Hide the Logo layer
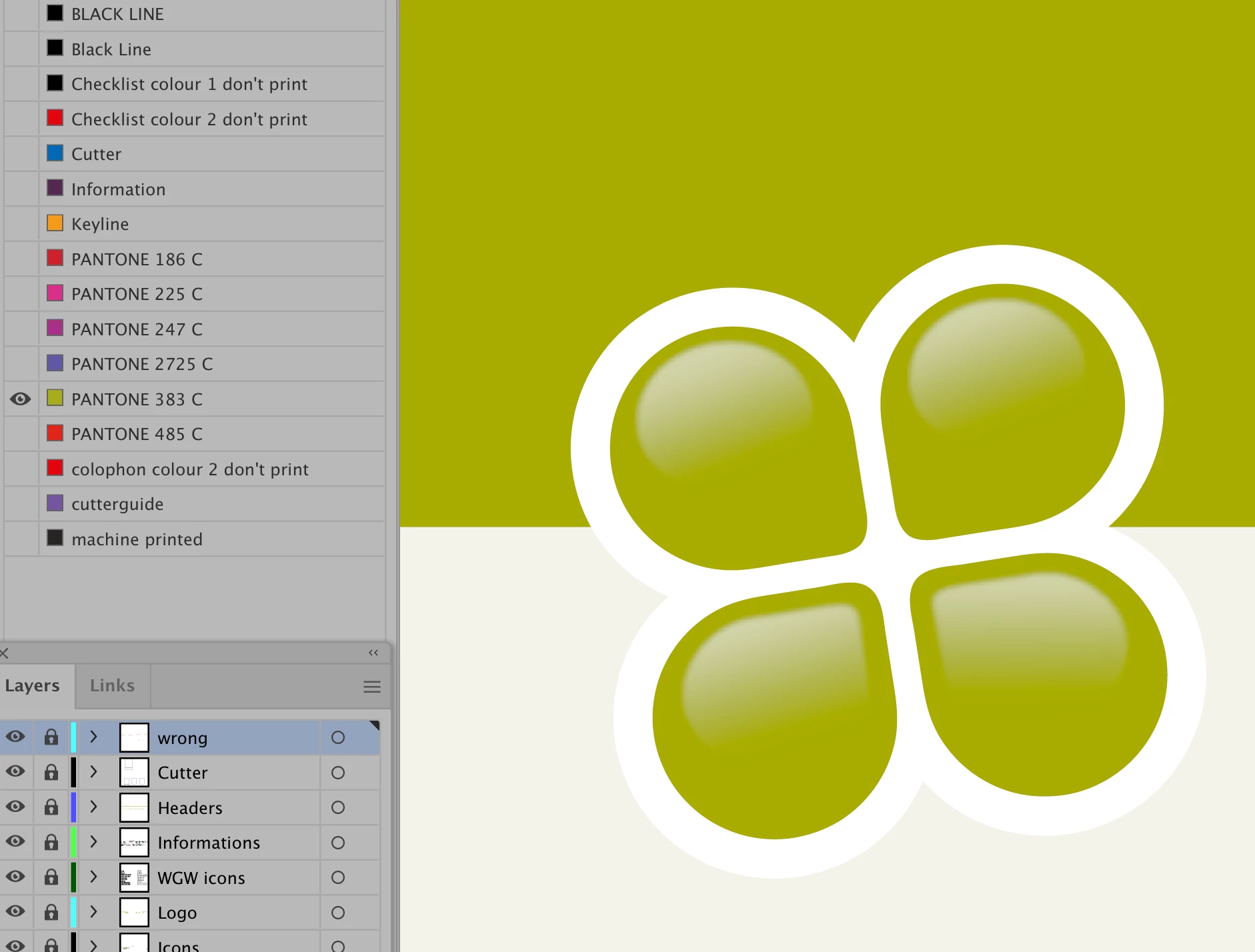Image resolution: width=1255 pixels, height=952 pixels. (x=15, y=911)
